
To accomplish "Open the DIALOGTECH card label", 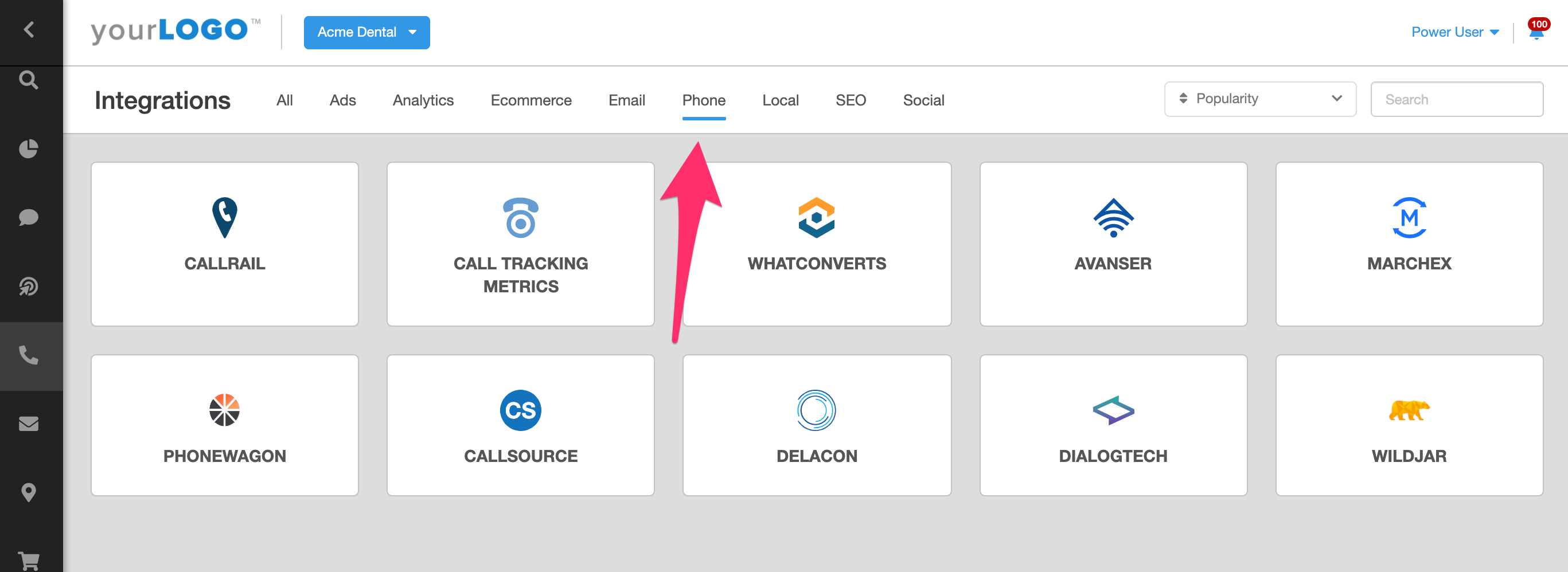I will [x=1113, y=456].
